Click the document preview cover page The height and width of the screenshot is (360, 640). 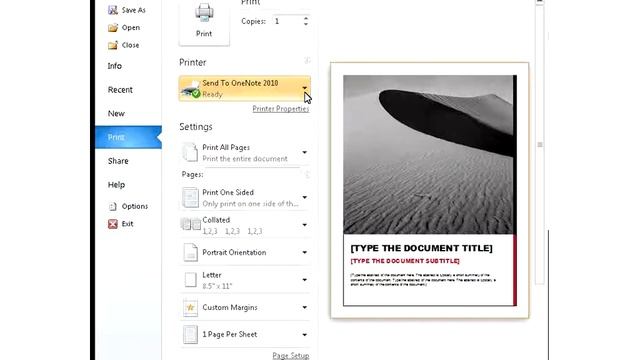pos(430,190)
